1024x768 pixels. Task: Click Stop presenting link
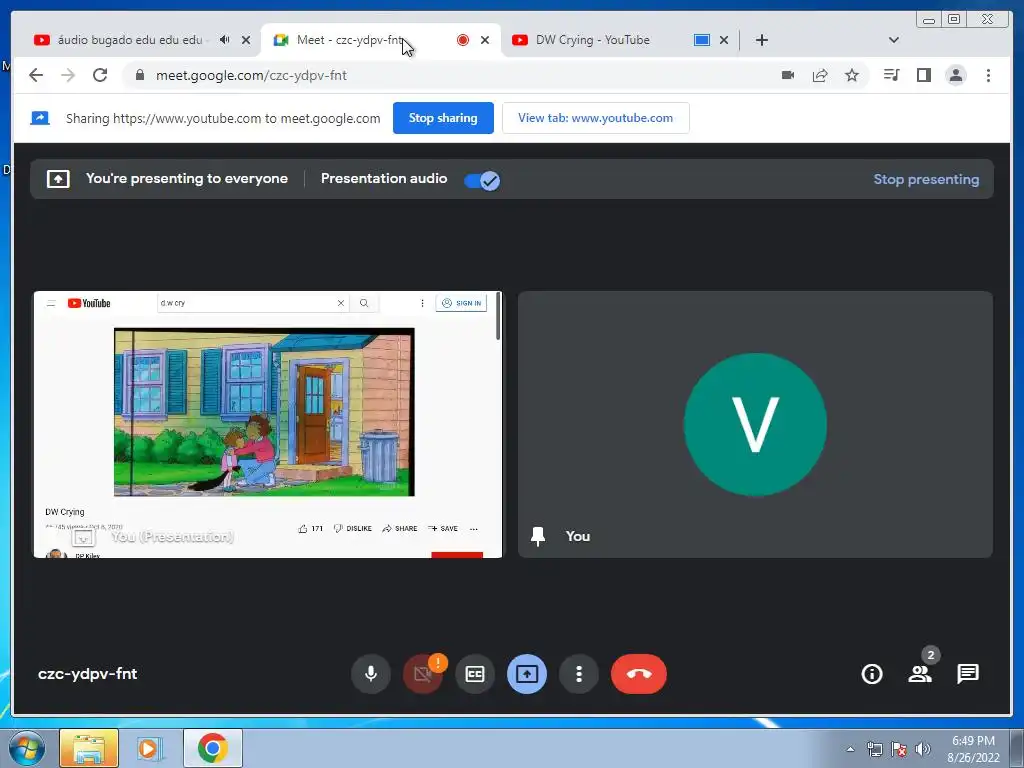926,179
